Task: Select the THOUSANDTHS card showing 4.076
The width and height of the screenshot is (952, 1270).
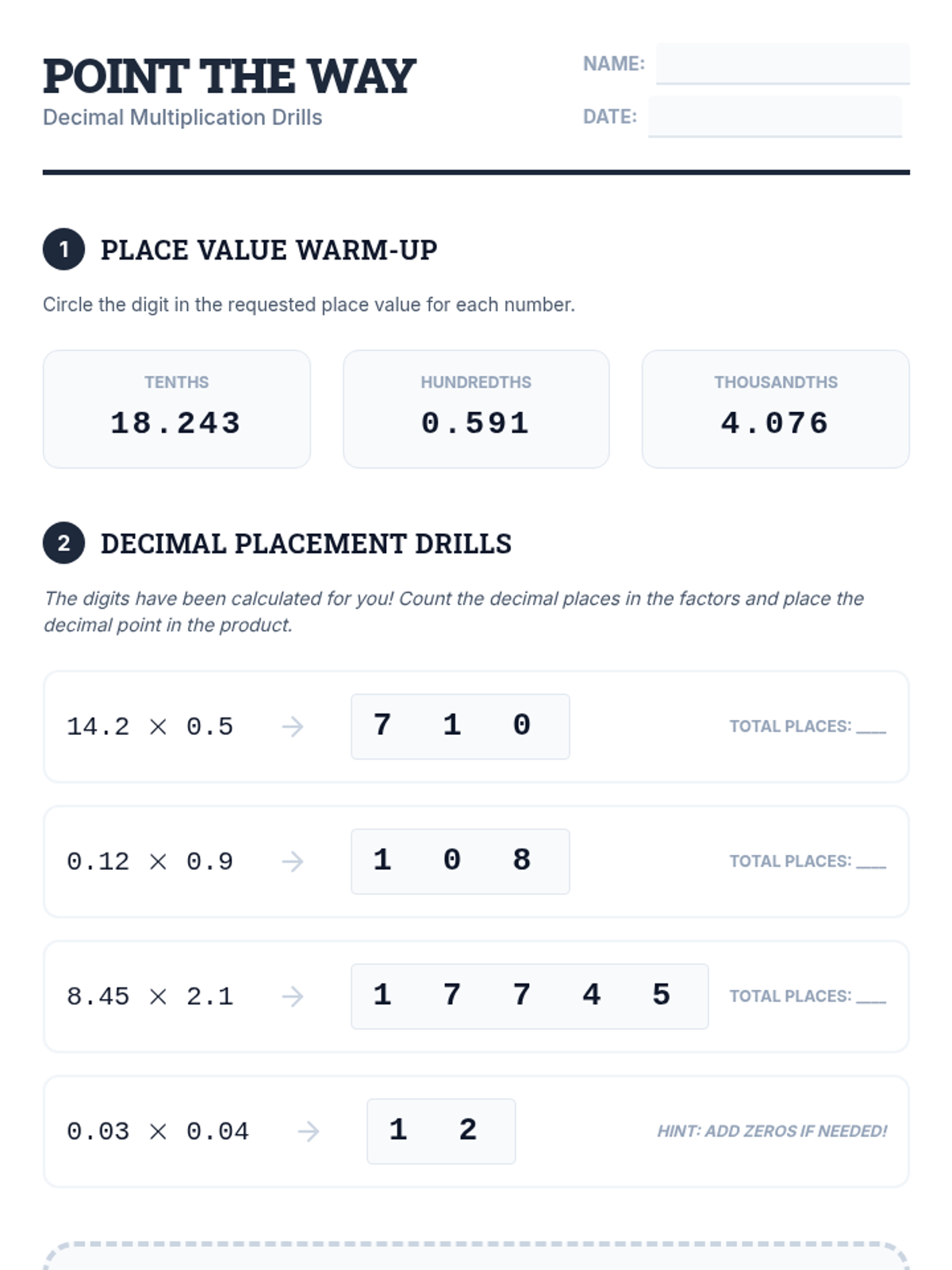Action: [775, 409]
